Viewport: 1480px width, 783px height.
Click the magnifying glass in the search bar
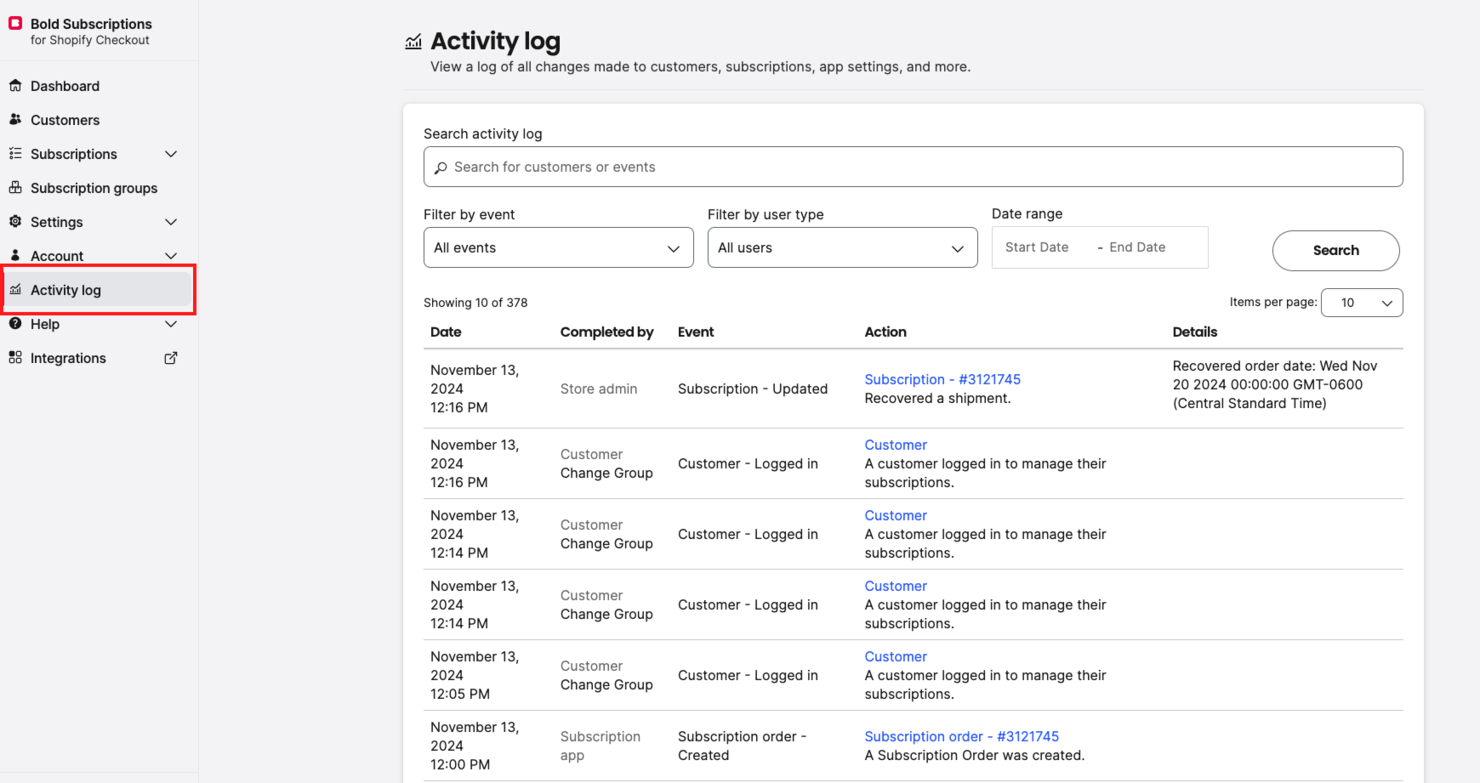pyautogui.click(x=442, y=167)
